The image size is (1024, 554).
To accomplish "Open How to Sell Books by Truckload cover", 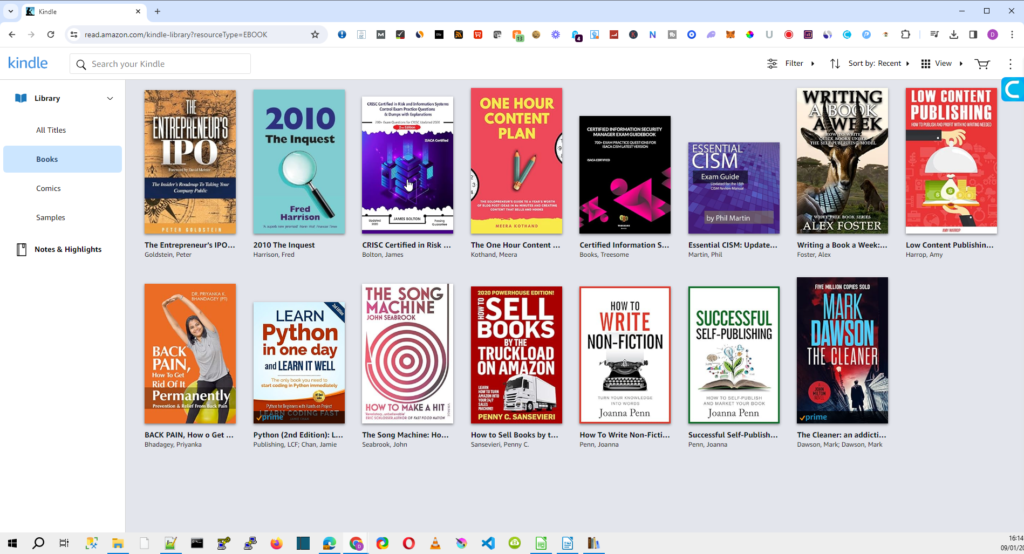I will click(517, 355).
